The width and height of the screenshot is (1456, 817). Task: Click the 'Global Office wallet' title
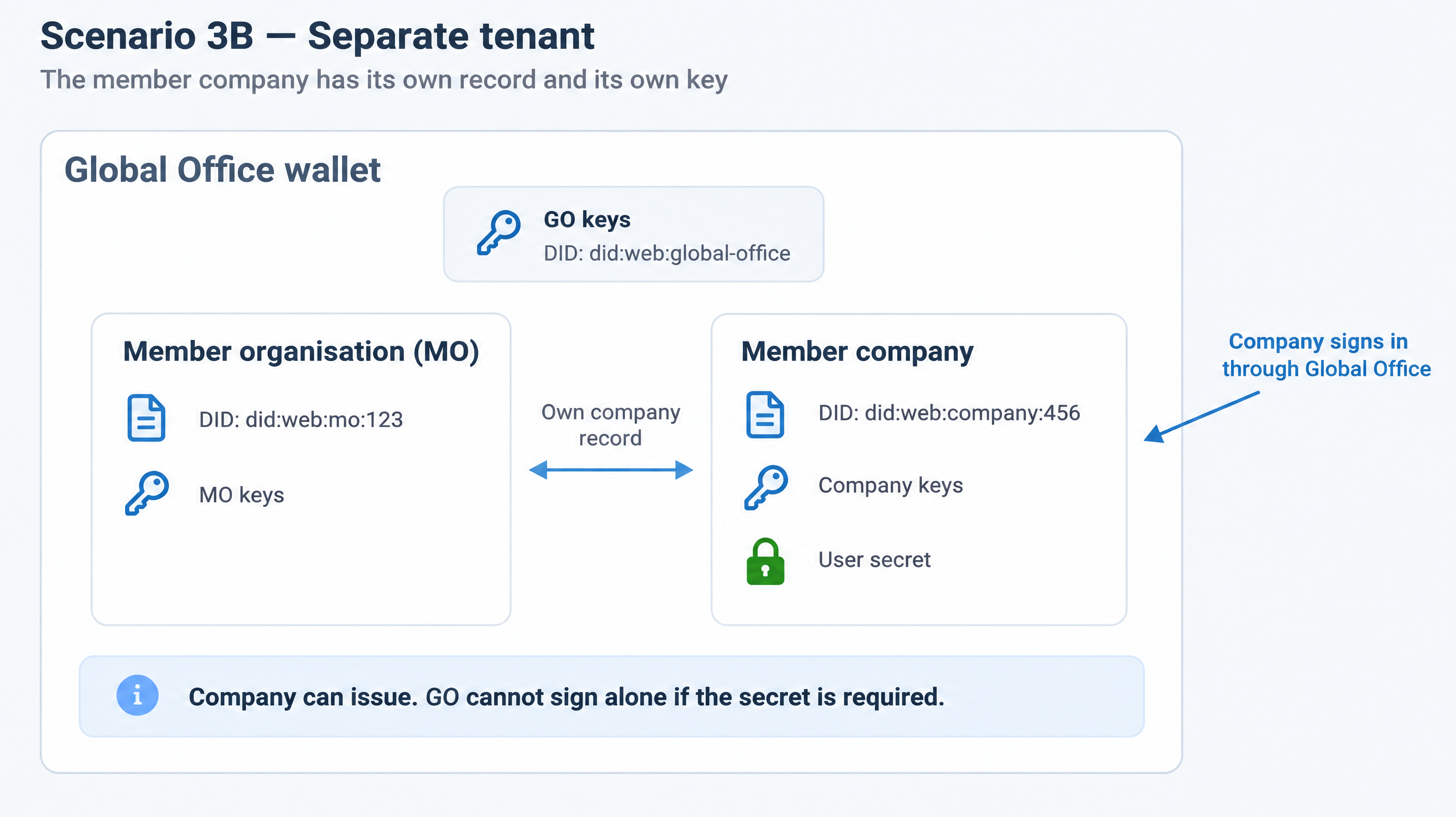222,170
